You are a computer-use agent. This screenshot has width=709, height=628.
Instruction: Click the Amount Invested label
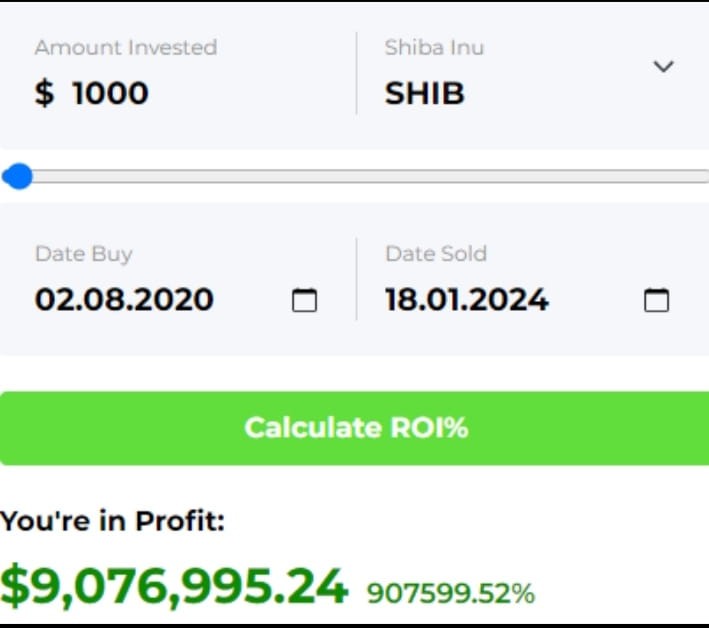point(126,47)
